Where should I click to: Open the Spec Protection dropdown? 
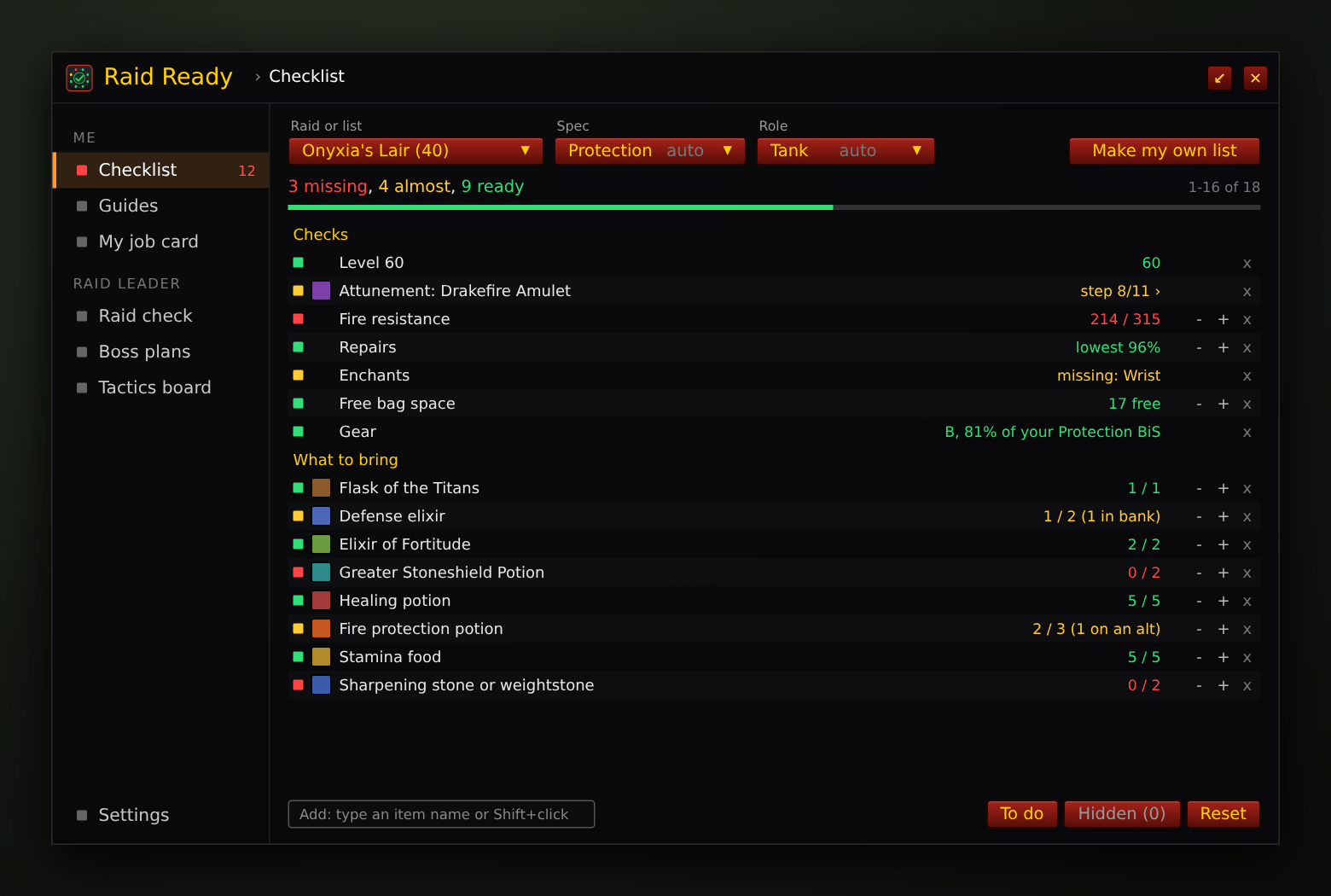[649, 151]
